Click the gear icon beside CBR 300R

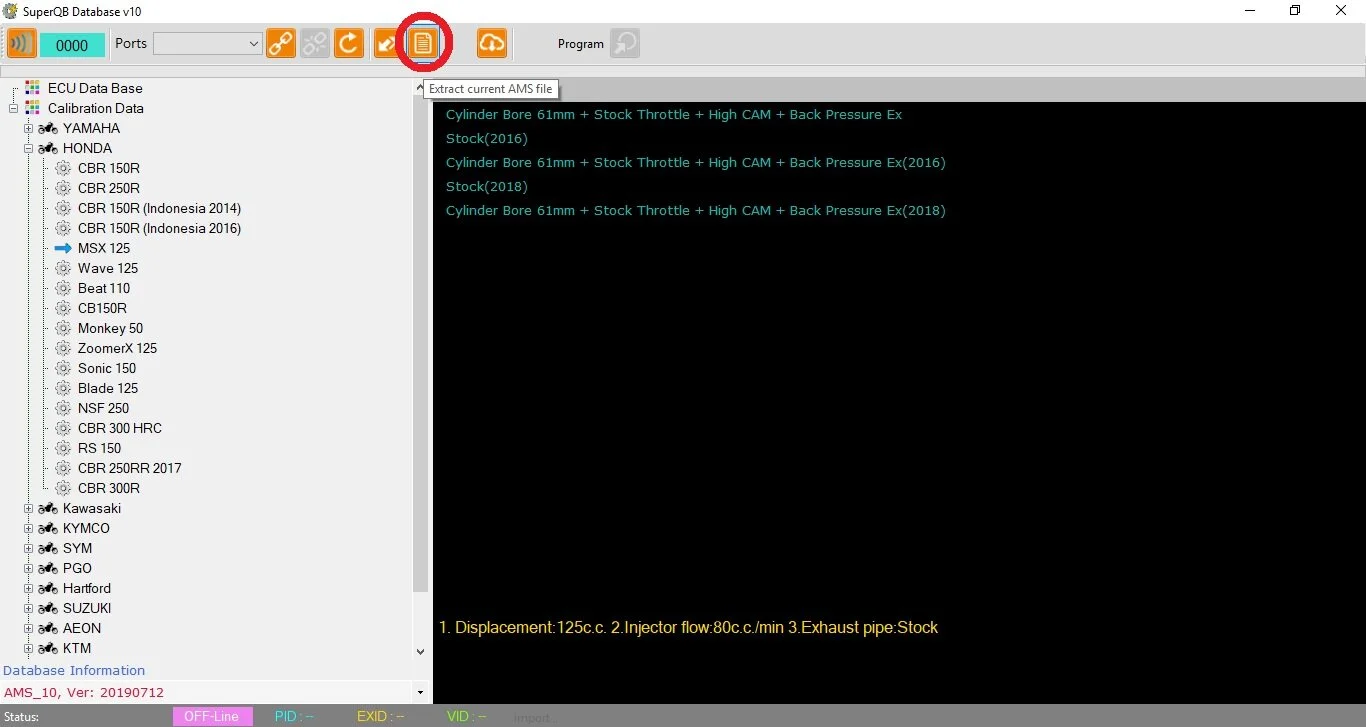(x=63, y=488)
